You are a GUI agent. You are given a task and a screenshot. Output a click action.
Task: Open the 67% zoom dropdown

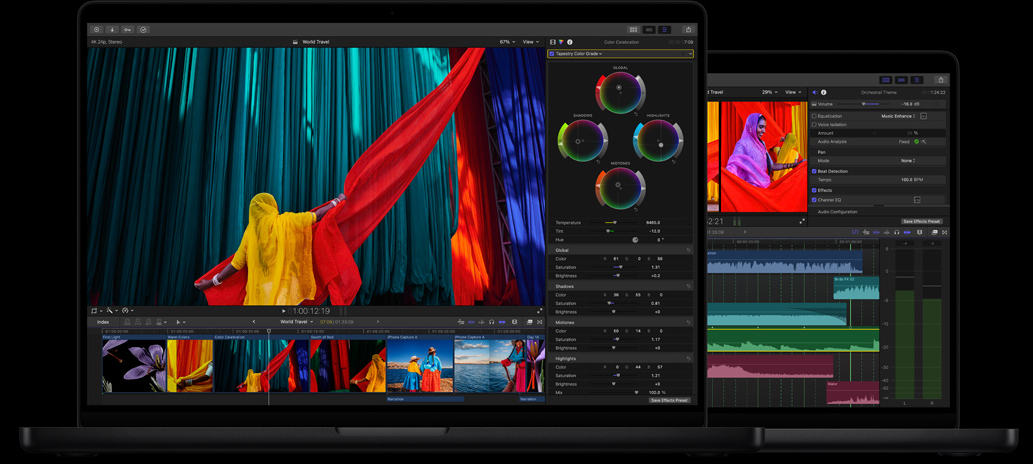click(x=507, y=42)
